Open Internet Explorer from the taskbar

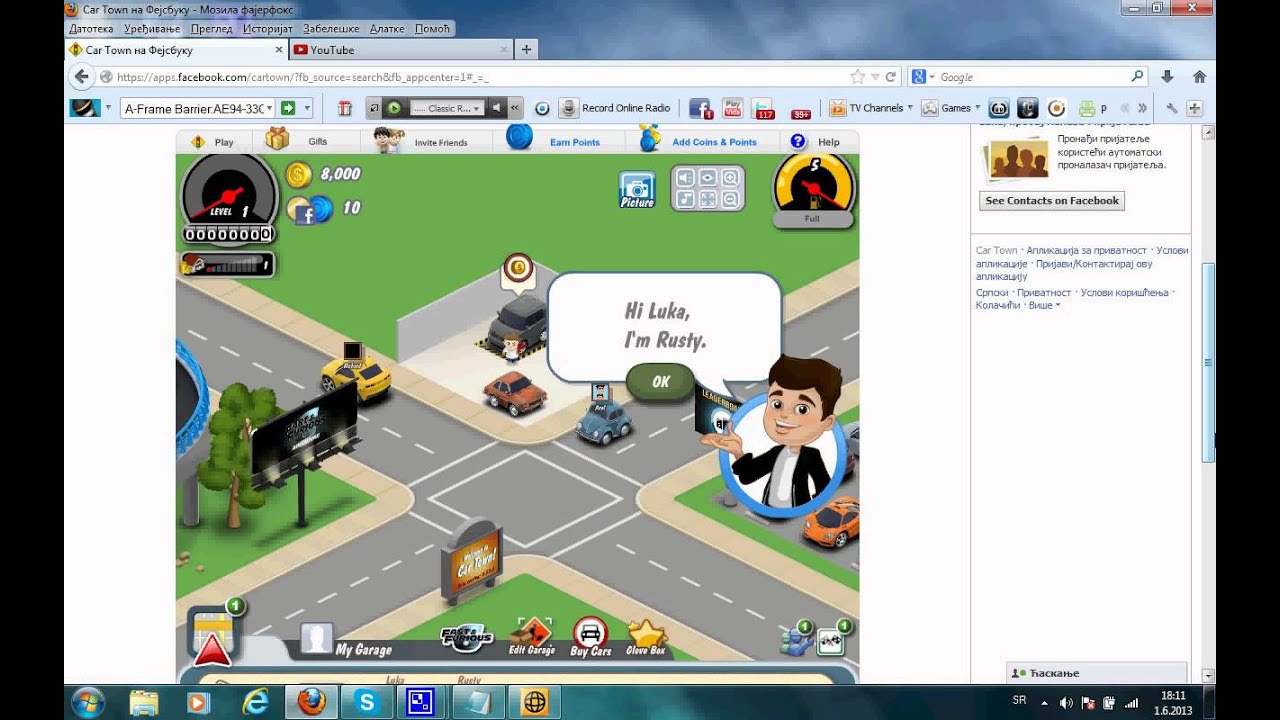click(256, 702)
